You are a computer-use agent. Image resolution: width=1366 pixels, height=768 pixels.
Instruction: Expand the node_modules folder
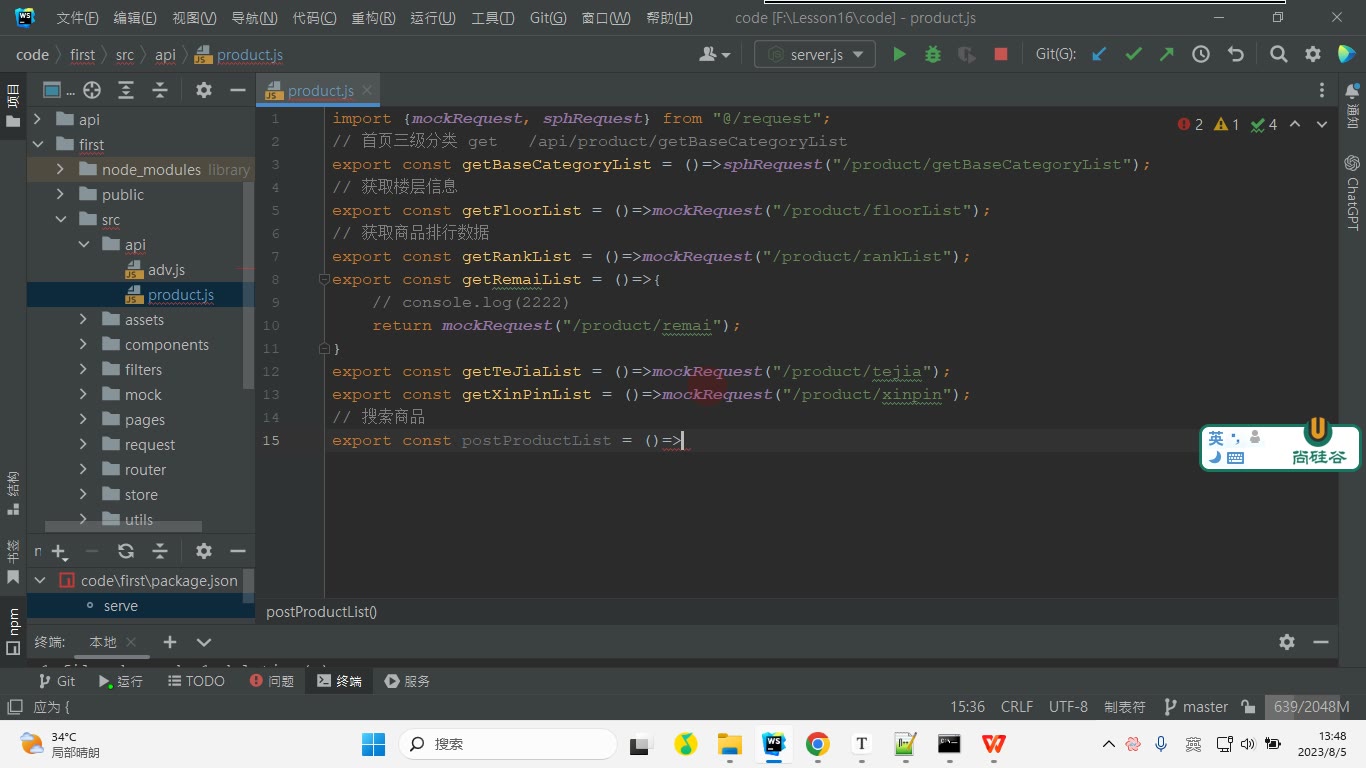[60, 170]
